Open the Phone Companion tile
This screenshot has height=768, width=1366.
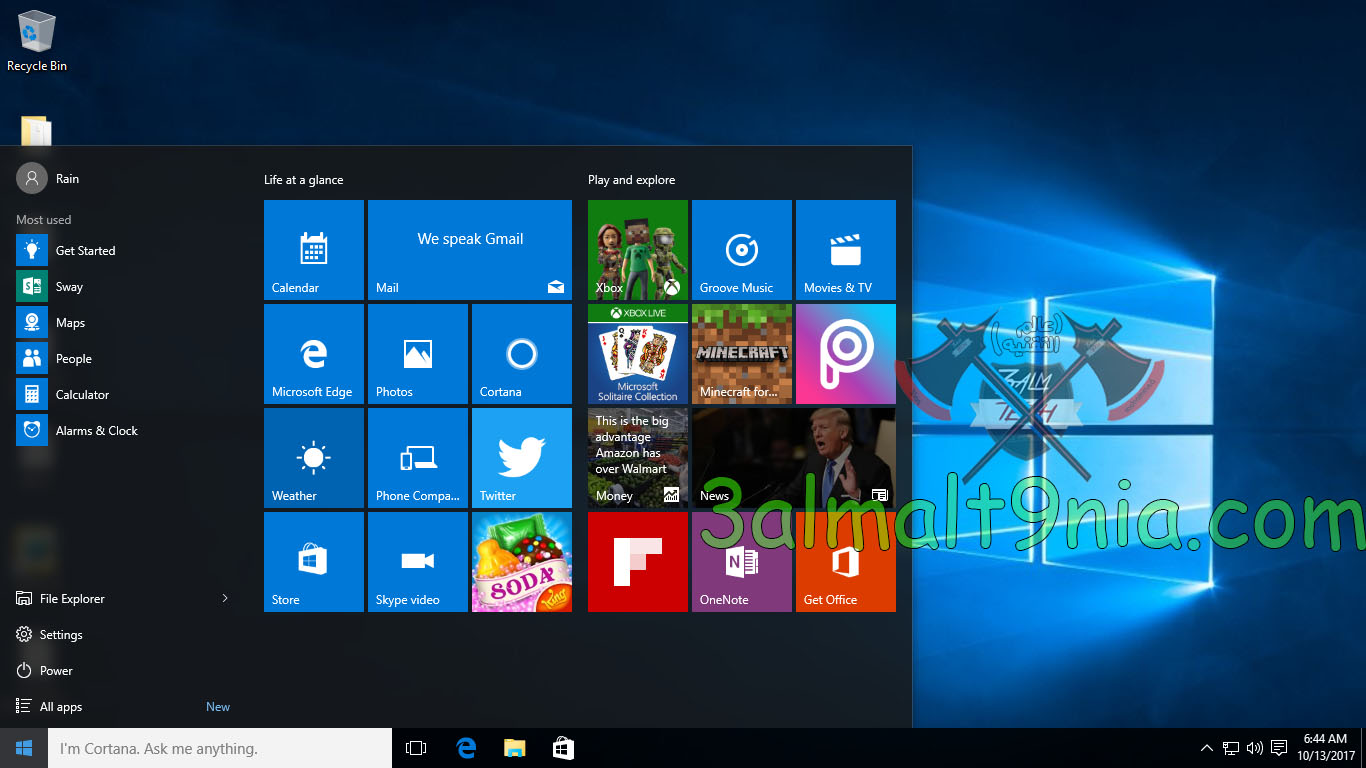coord(418,458)
